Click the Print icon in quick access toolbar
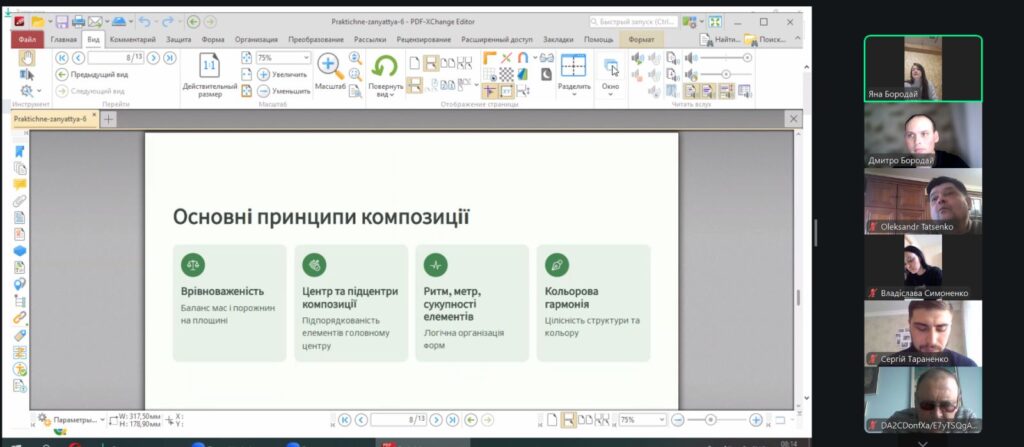 pyautogui.click(x=78, y=21)
